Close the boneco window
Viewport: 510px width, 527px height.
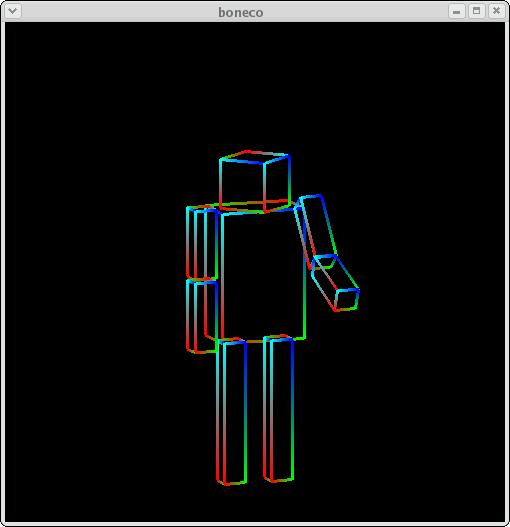(x=497, y=11)
